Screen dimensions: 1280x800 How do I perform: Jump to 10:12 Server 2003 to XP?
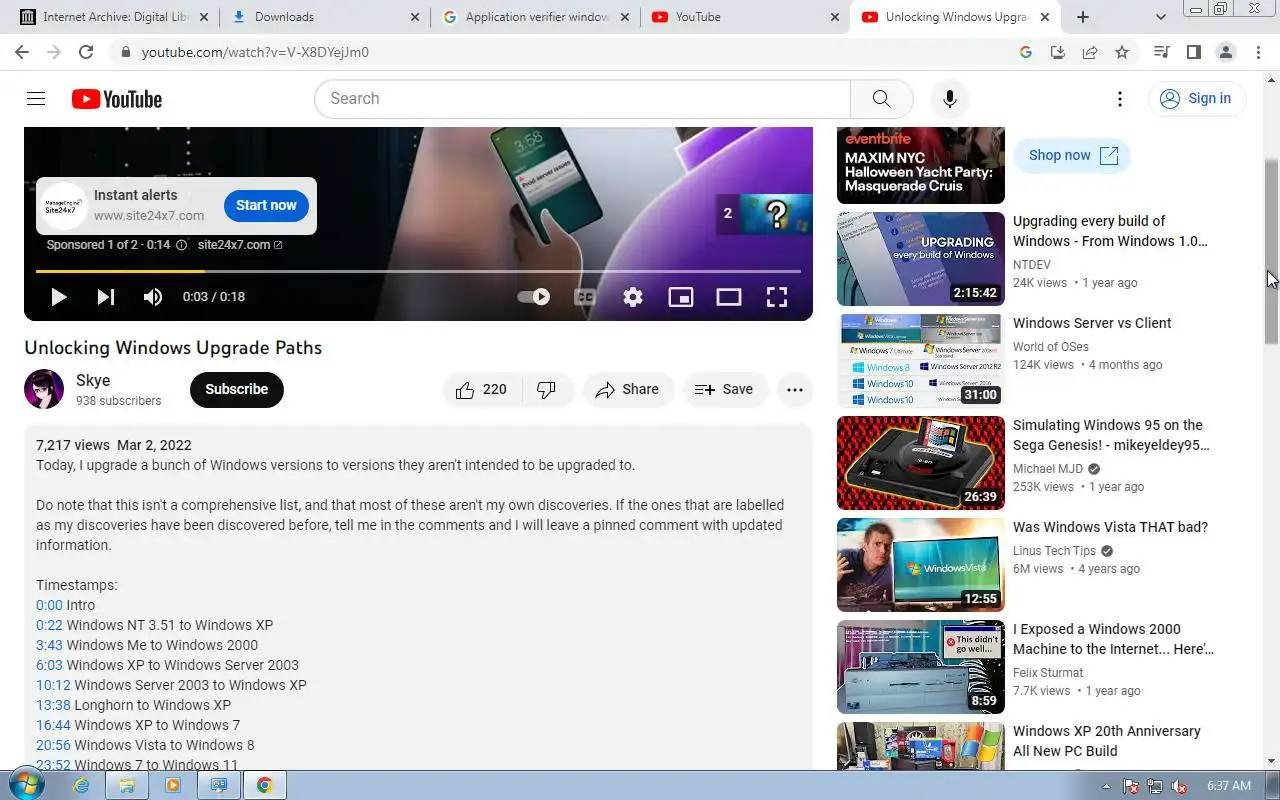(53, 685)
